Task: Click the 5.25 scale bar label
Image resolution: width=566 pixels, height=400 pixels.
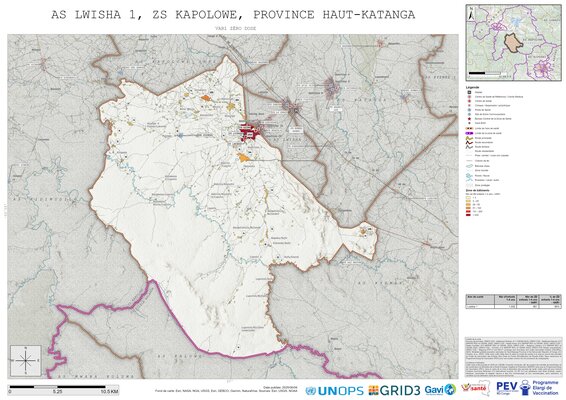Action: pyautogui.click(x=58, y=392)
